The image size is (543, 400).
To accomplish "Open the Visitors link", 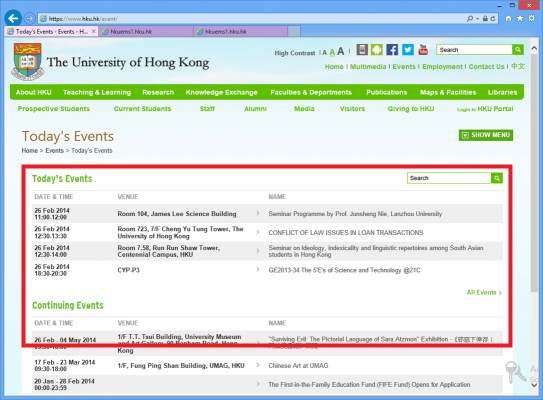I will pyautogui.click(x=352, y=109).
